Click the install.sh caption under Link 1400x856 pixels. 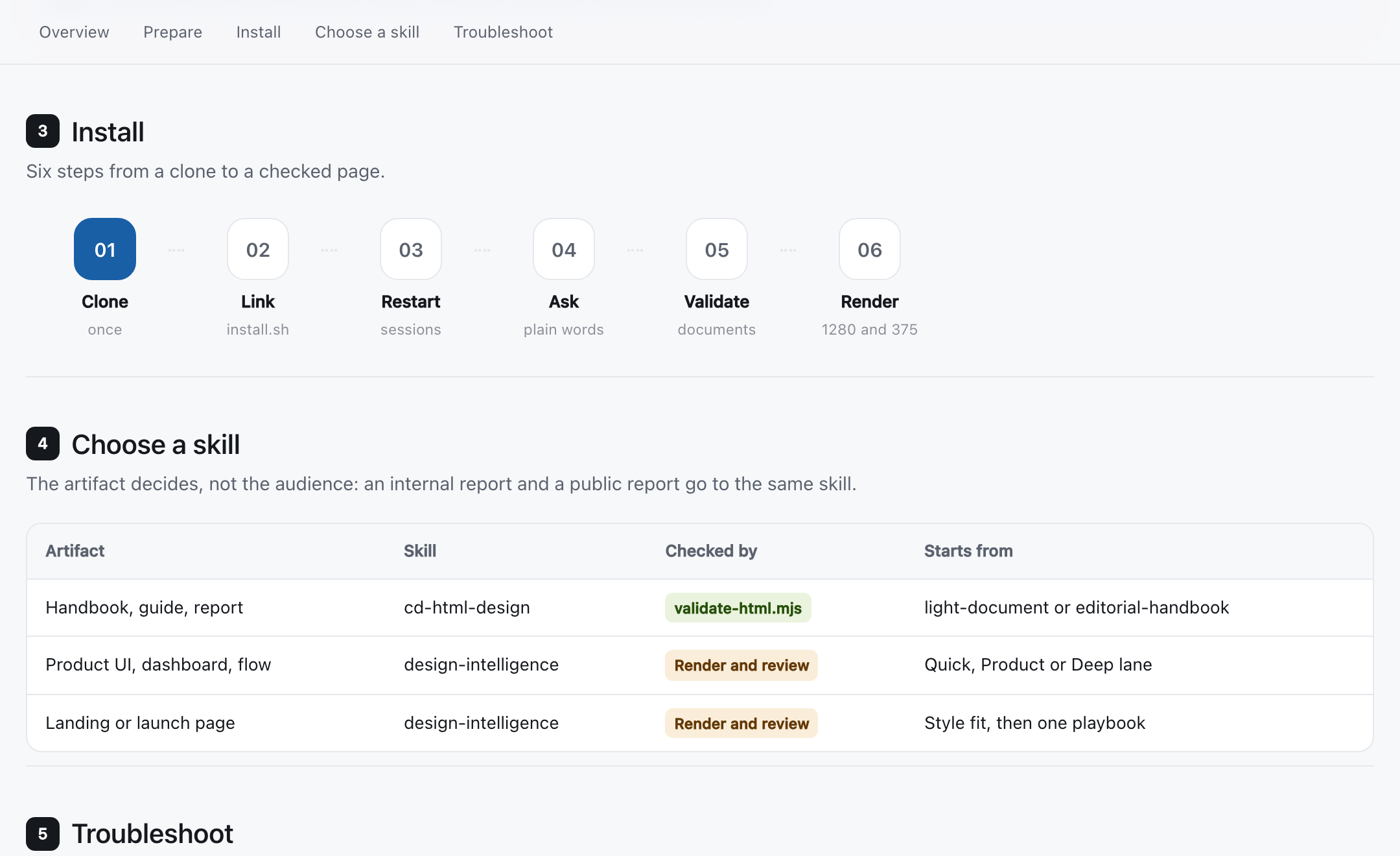click(x=258, y=329)
